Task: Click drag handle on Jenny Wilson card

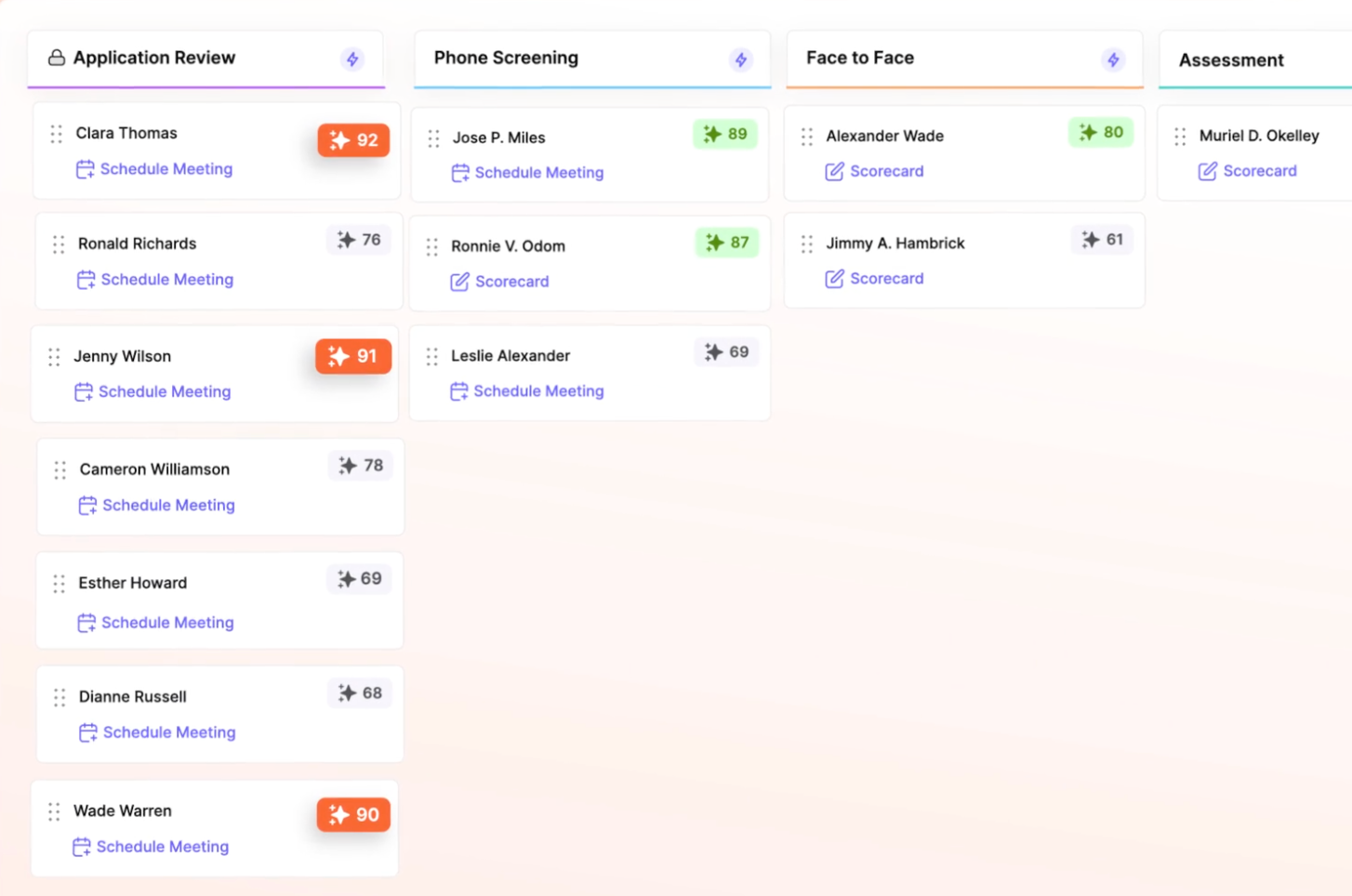Action: tap(54, 357)
